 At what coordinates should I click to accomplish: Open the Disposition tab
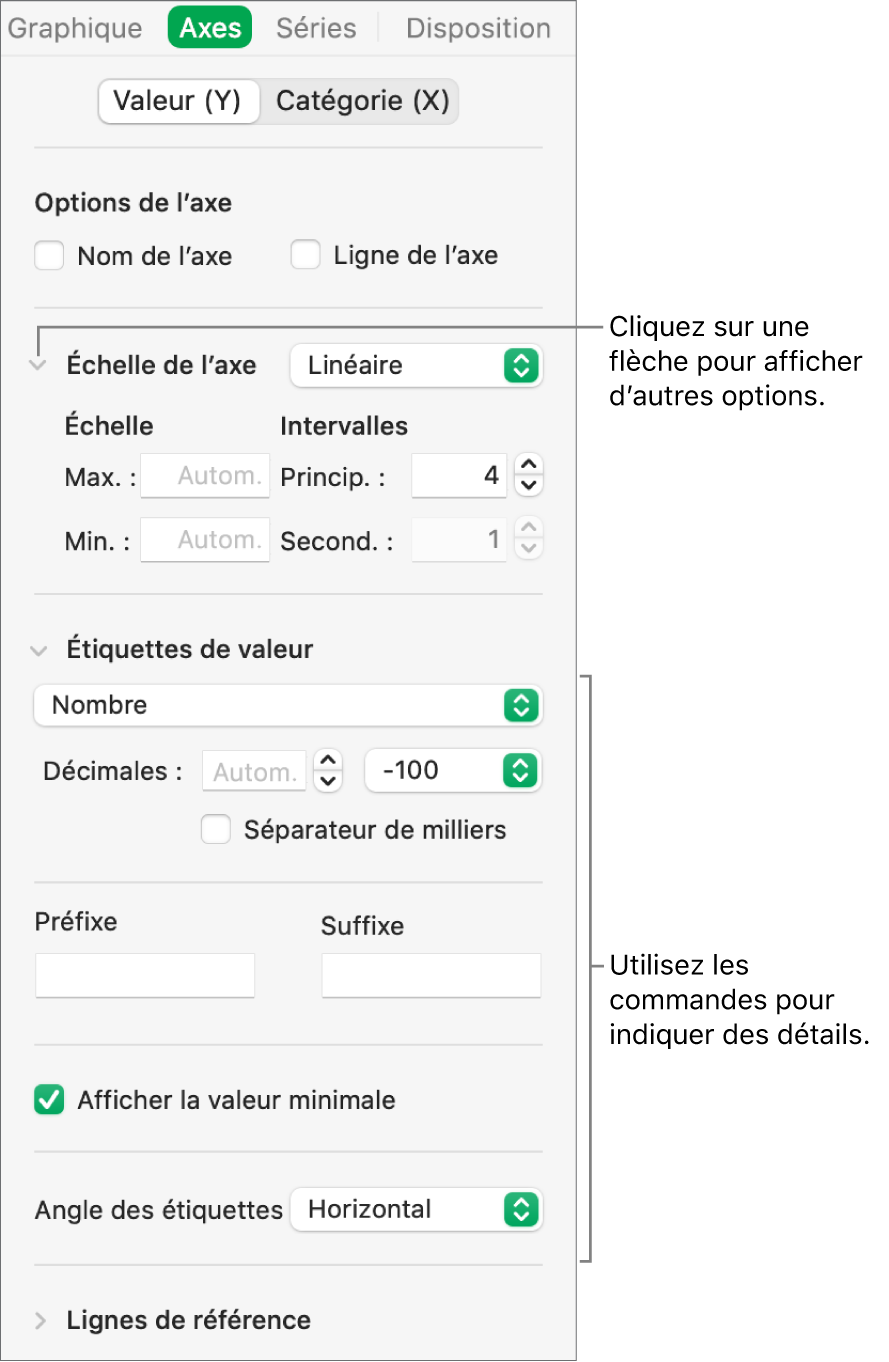(478, 28)
